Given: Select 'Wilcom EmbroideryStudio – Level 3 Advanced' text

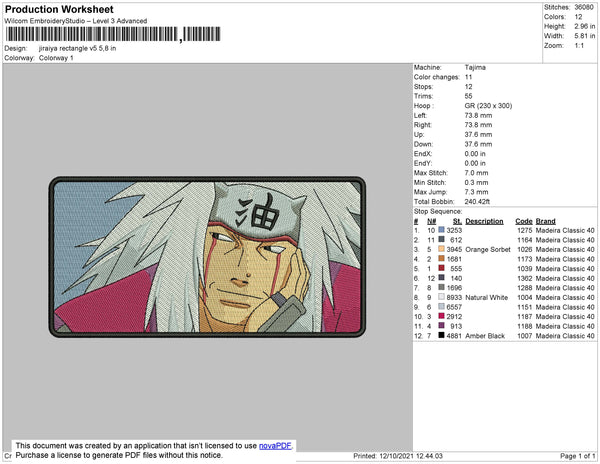Looking at the screenshot, I should [x=76, y=21].
